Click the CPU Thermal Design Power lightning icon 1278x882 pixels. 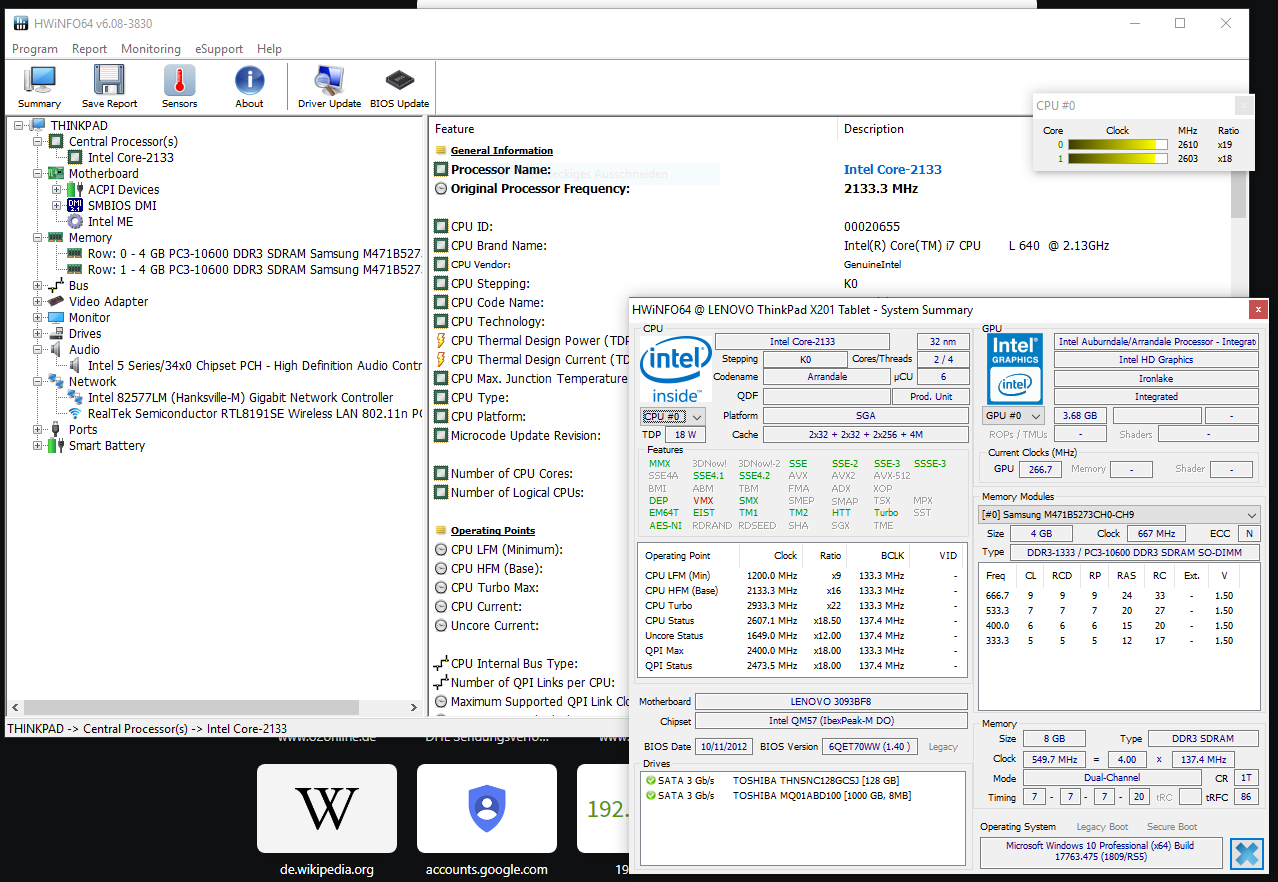pyautogui.click(x=441, y=340)
